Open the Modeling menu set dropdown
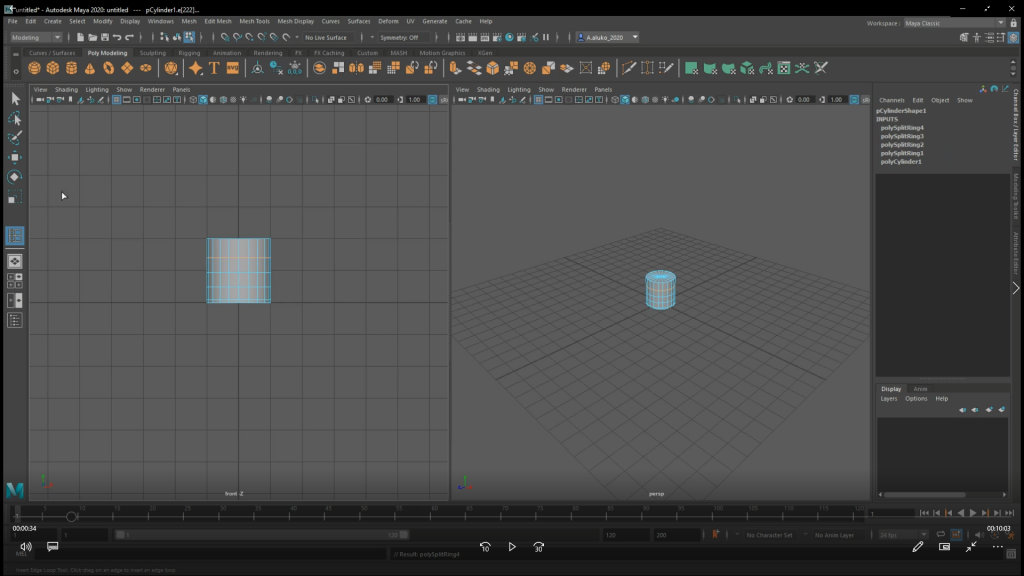Viewport: 1024px width, 576px height. (x=36, y=37)
